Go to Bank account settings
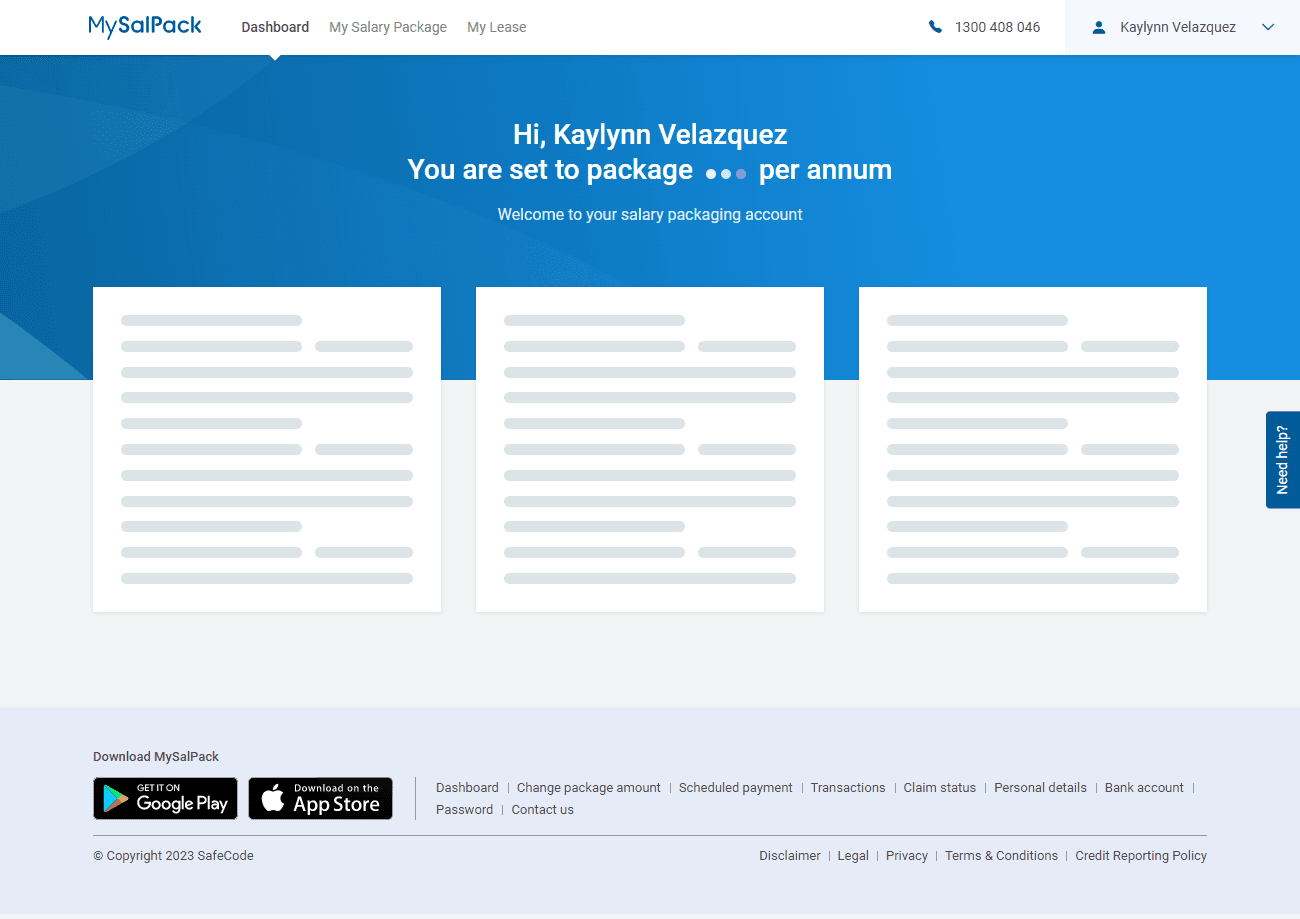 pos(1144,787)
